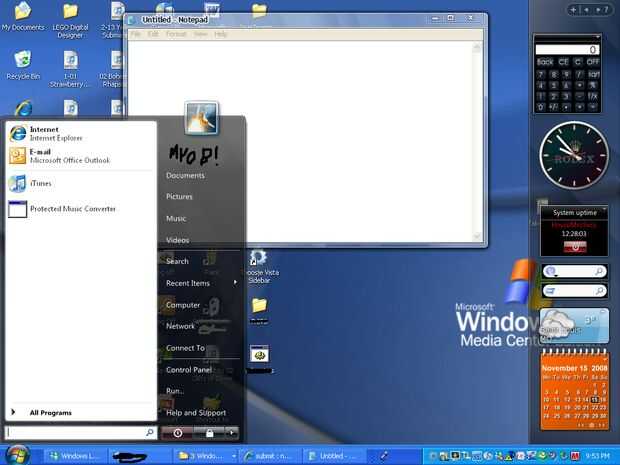Open Help and Support
Screen dimensions: 620x465
196,413
